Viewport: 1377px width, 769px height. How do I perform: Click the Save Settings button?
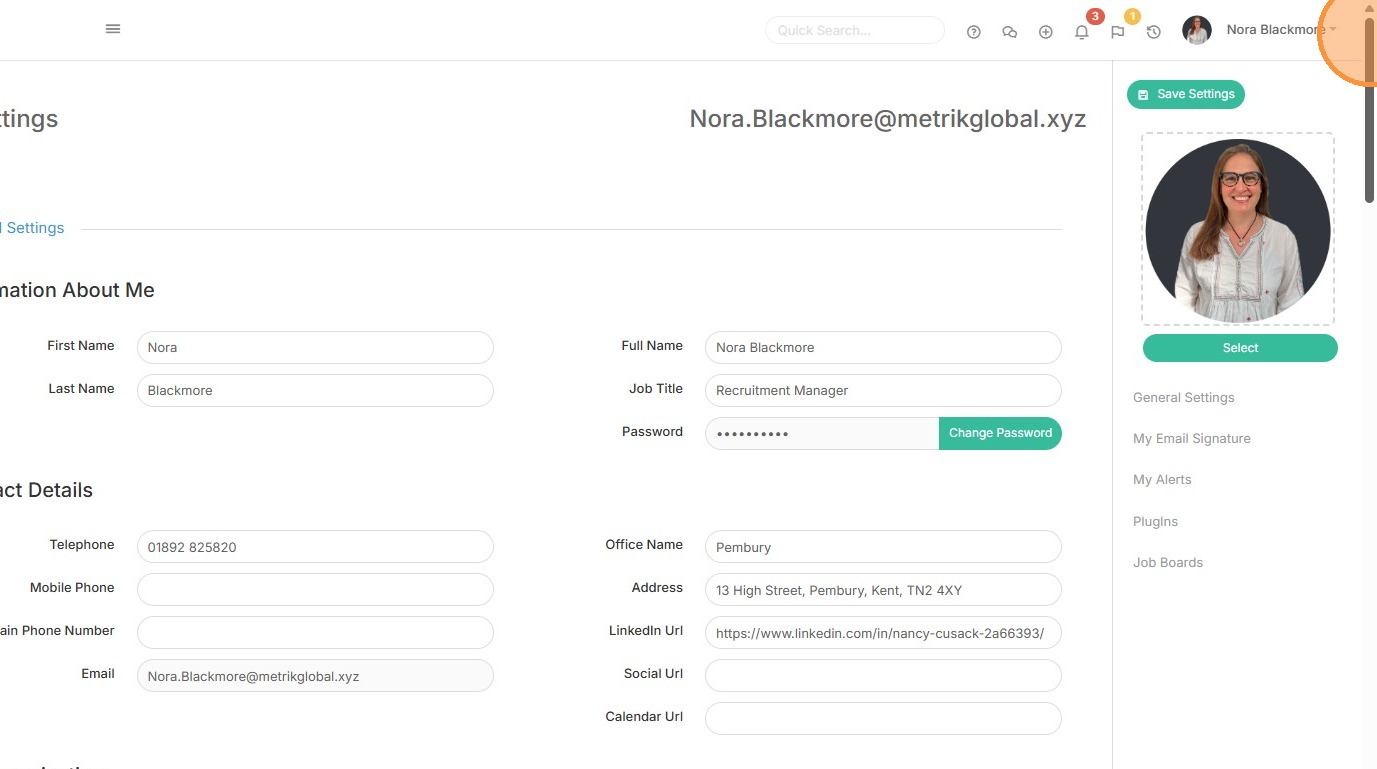(1185, 94)
